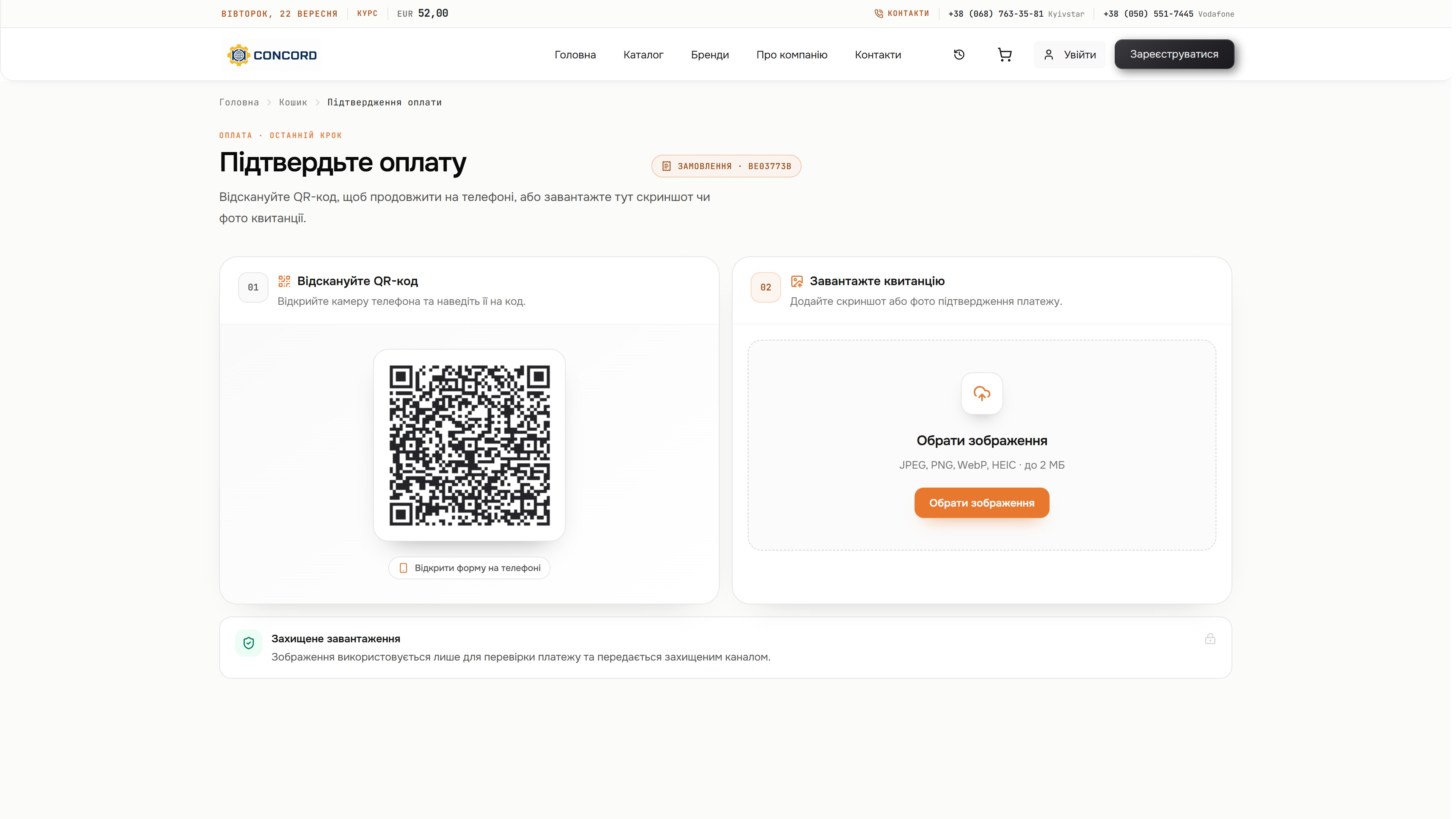Open the Каталог menu item
1456x819 pixels.
pos(643,55)
